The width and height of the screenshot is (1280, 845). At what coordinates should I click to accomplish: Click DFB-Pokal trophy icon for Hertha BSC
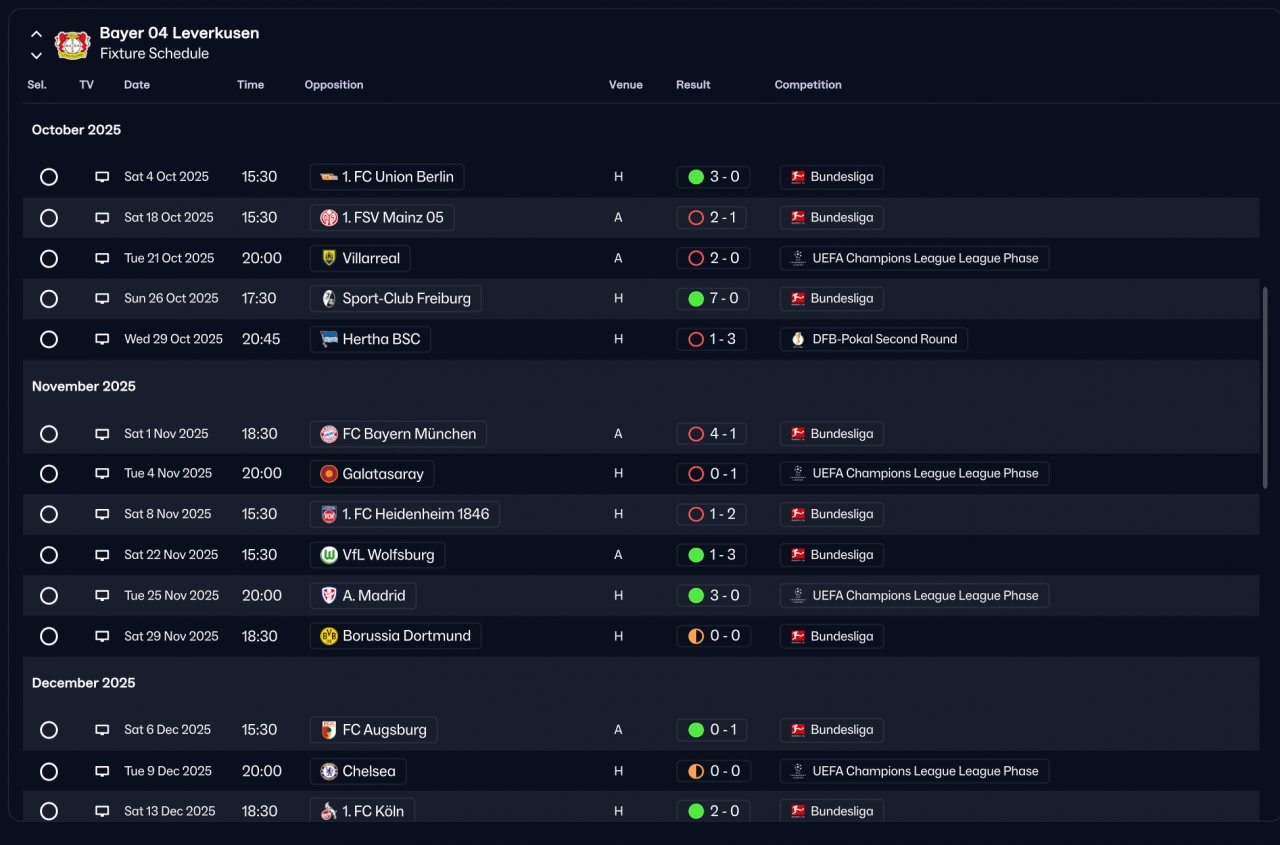click(798, 339)
